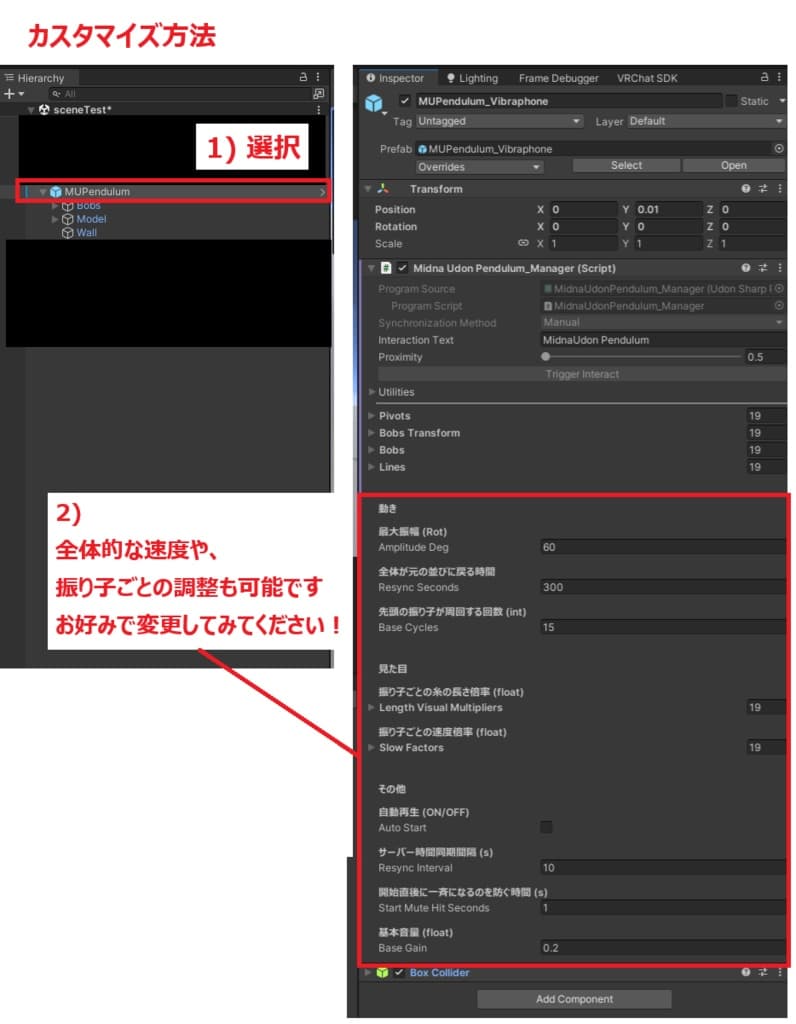Open sceneTest scene options menu

[319, 110]
